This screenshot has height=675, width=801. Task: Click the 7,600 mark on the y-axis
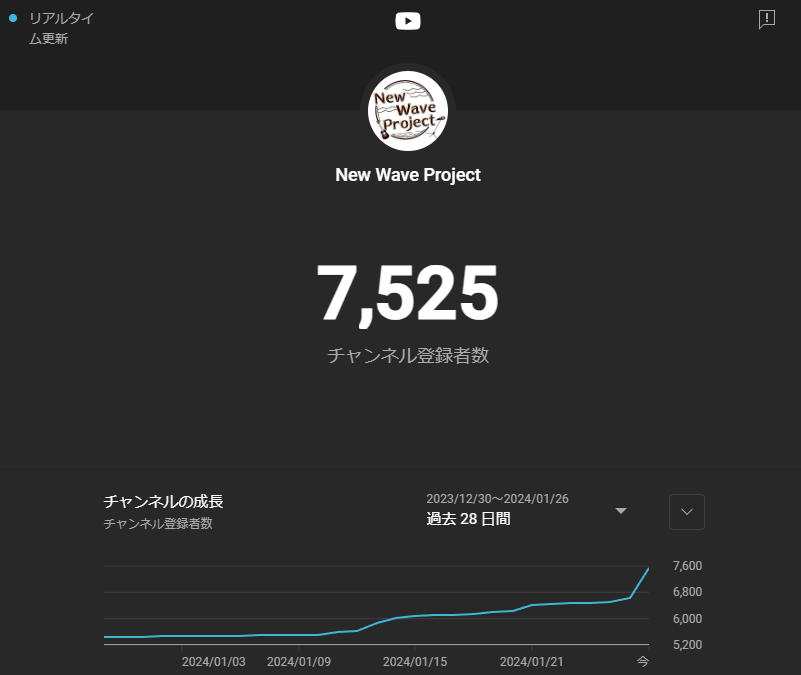[686, 565]
